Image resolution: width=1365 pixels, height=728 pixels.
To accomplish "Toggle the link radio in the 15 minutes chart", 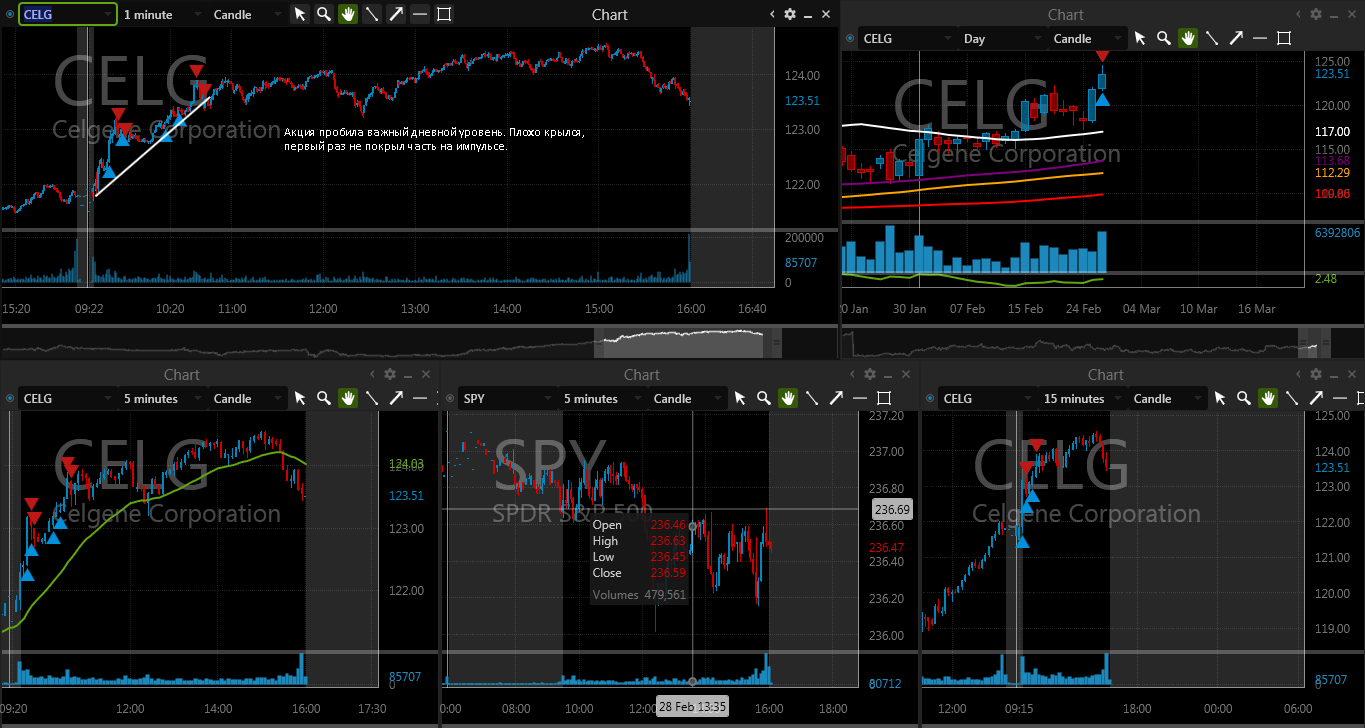I will 930,398.
